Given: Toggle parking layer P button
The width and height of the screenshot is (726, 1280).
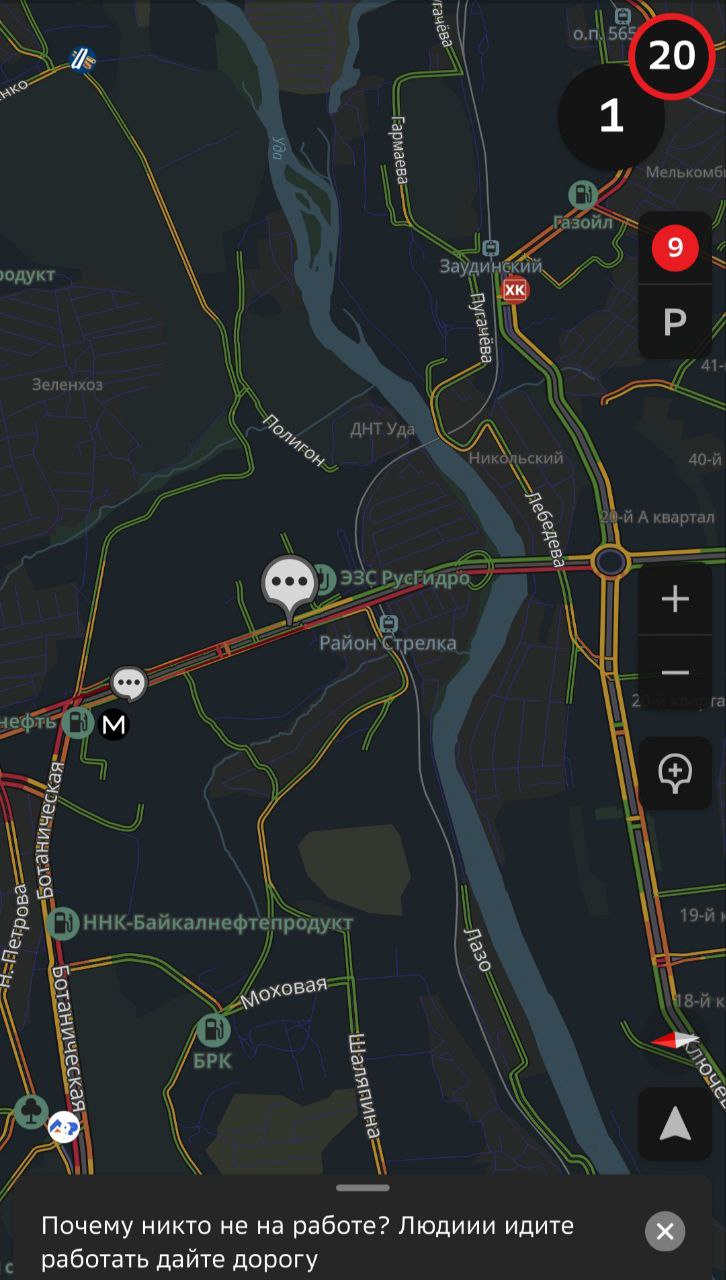Looking at the screenshot, I should click(x=675, y=322).
